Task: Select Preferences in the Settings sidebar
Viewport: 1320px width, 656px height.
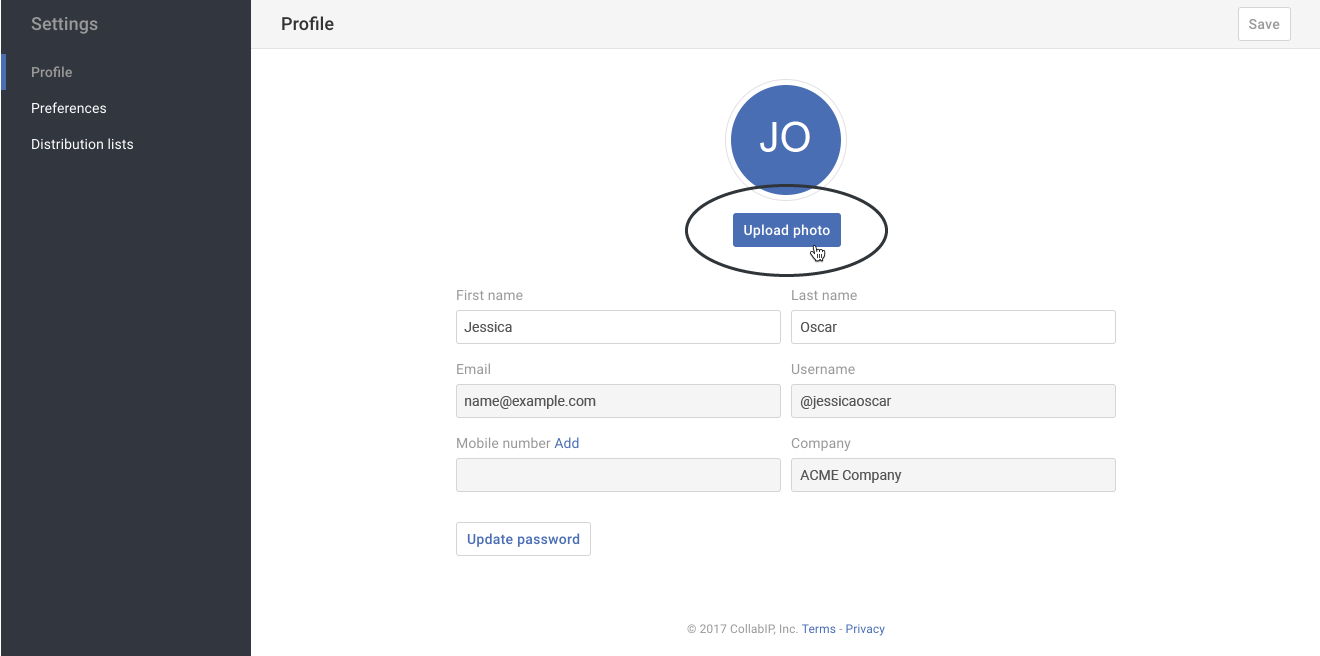Action: (68, 108)
